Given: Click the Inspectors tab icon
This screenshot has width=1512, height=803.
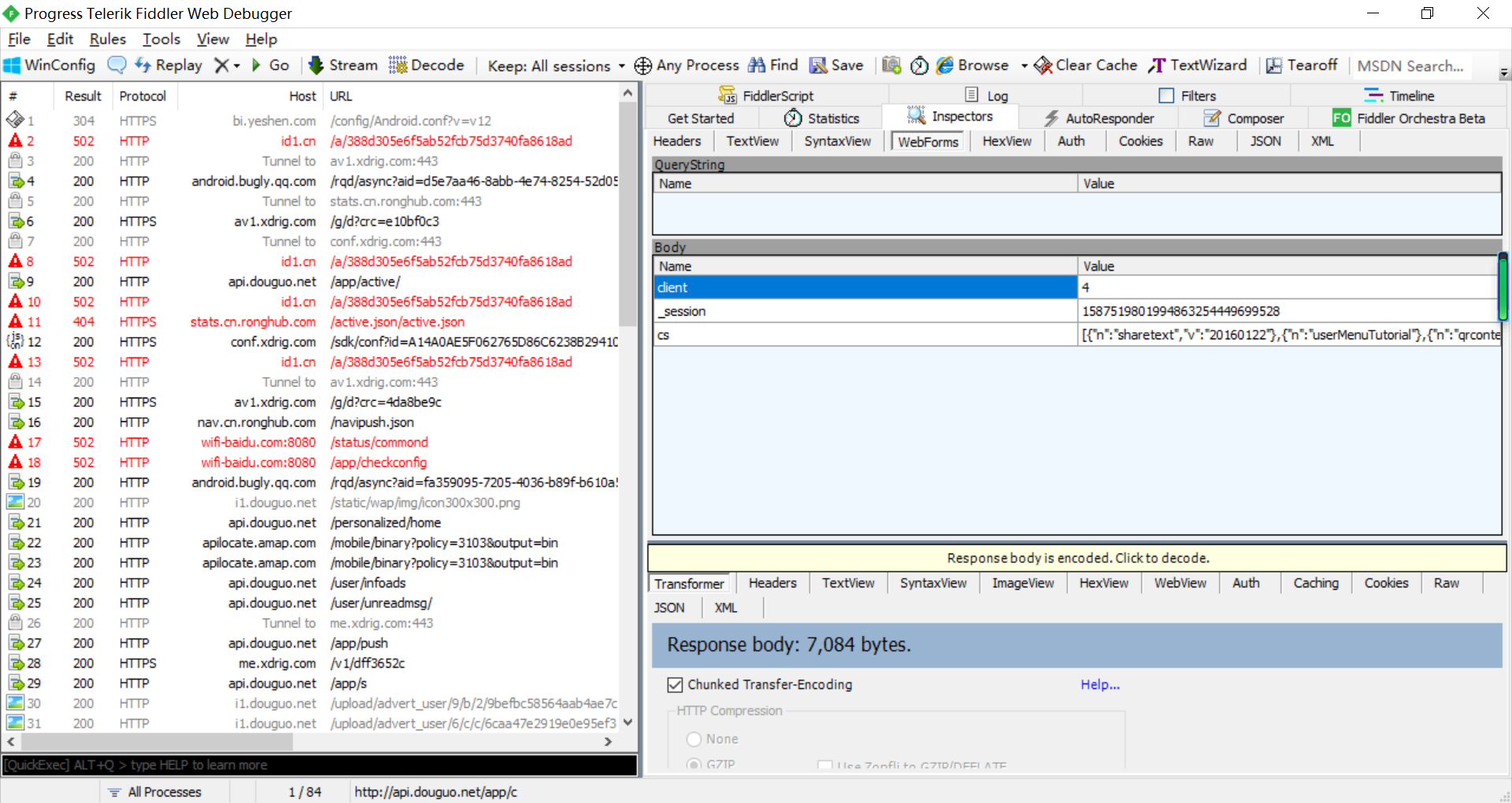Looking at the screenshot, I should pyautogui.click(x=915, y=117).
